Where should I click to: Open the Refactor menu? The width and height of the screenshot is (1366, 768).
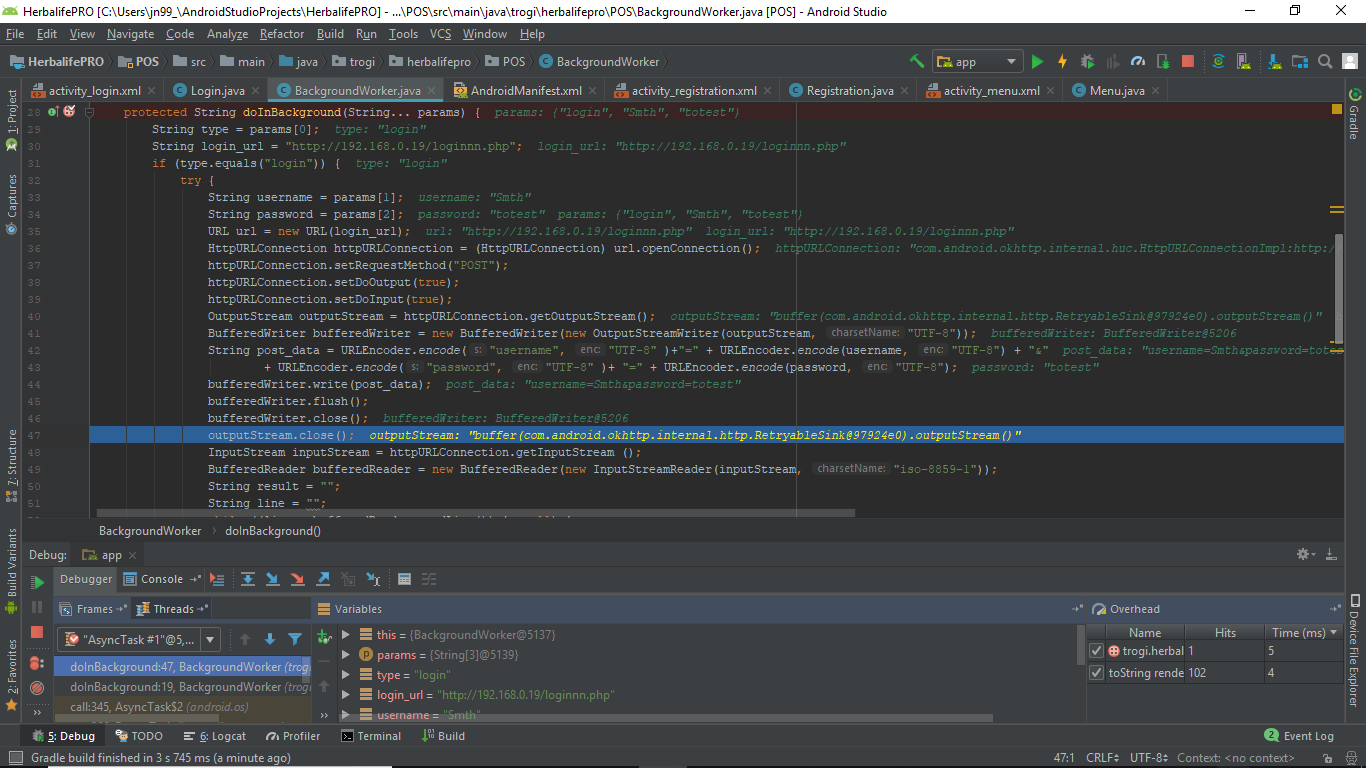[282, 34]
